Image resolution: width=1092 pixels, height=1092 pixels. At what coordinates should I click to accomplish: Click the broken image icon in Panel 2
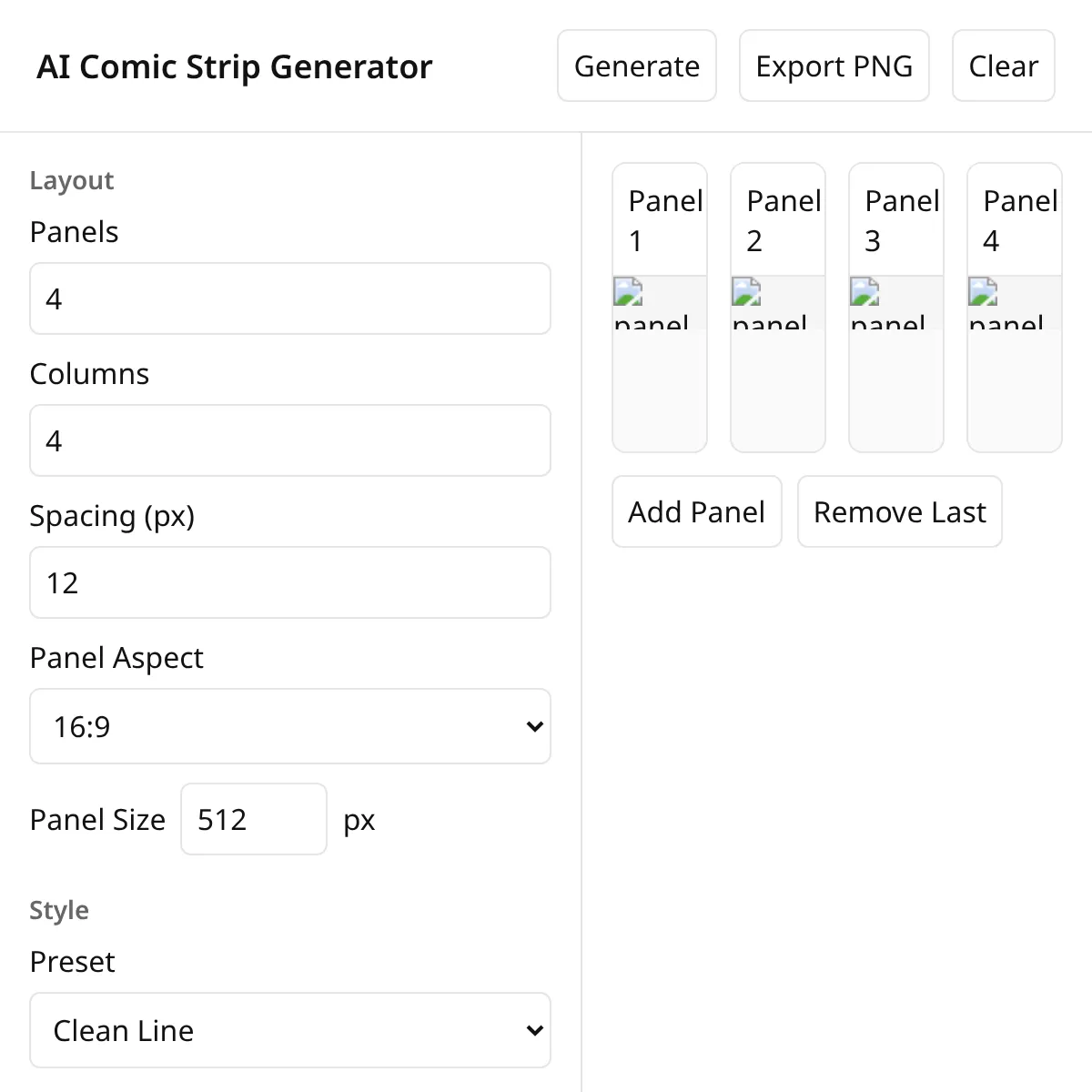[747, 292]
